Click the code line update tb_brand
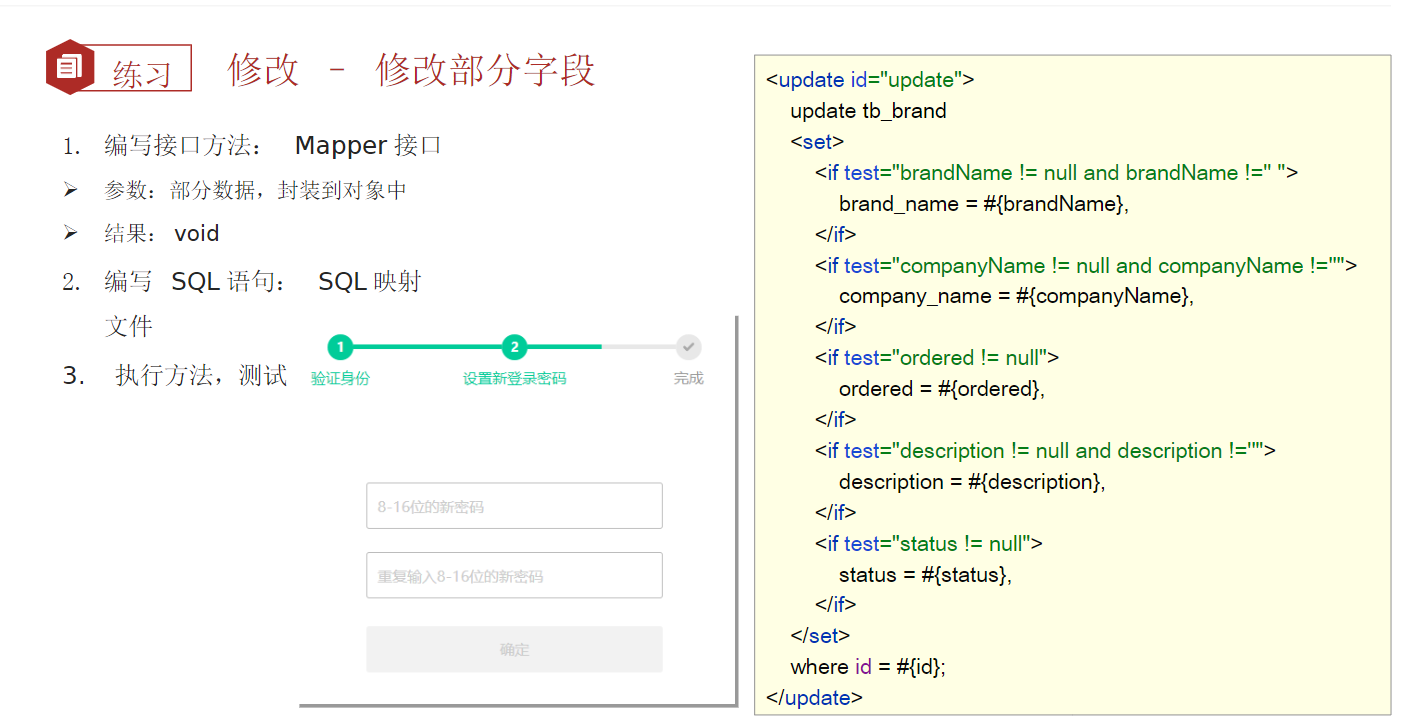The height and width of the screenshot is (726, 1410). click(868, 111)
